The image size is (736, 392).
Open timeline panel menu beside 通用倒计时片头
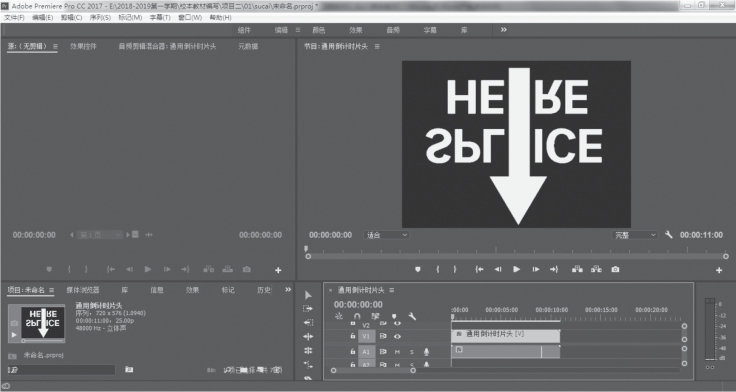pos(391,290)
